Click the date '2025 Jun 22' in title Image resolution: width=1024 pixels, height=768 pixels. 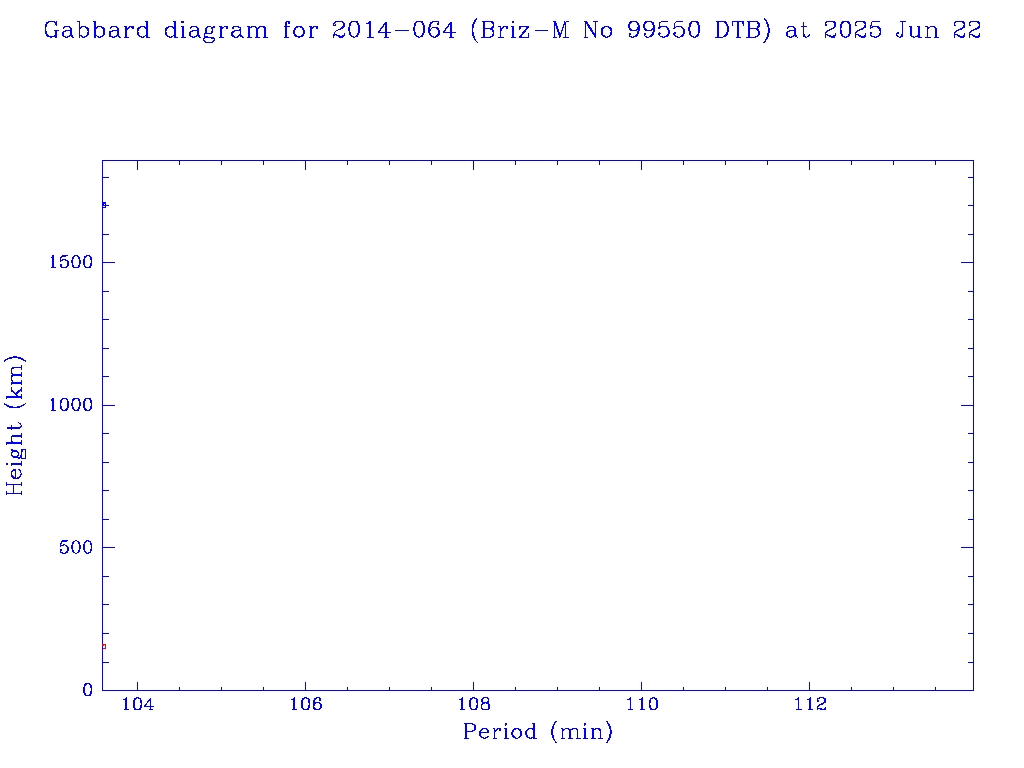(902, 31)
